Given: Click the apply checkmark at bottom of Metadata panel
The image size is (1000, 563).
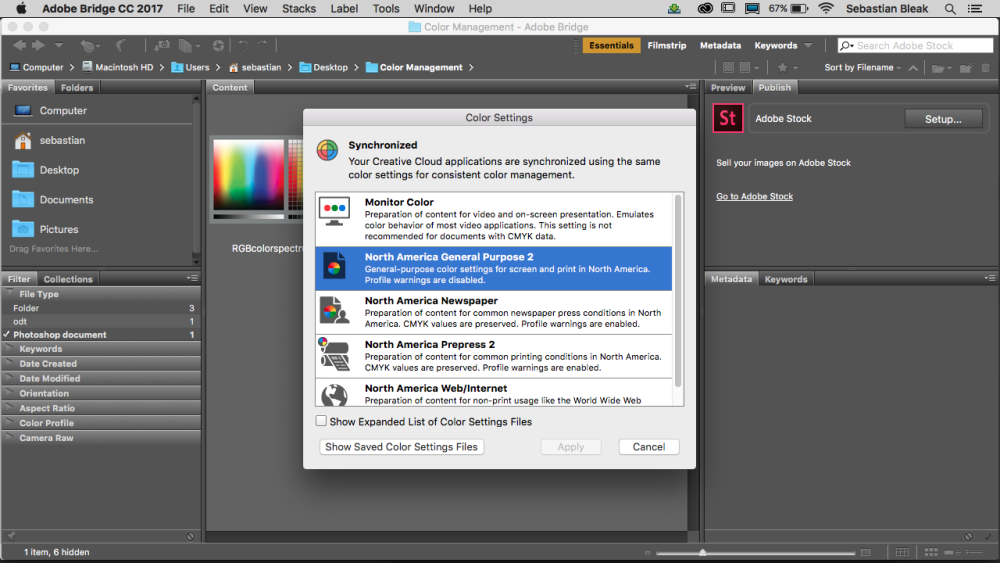Looking at the screenshot, I should [x=988, y=536].
